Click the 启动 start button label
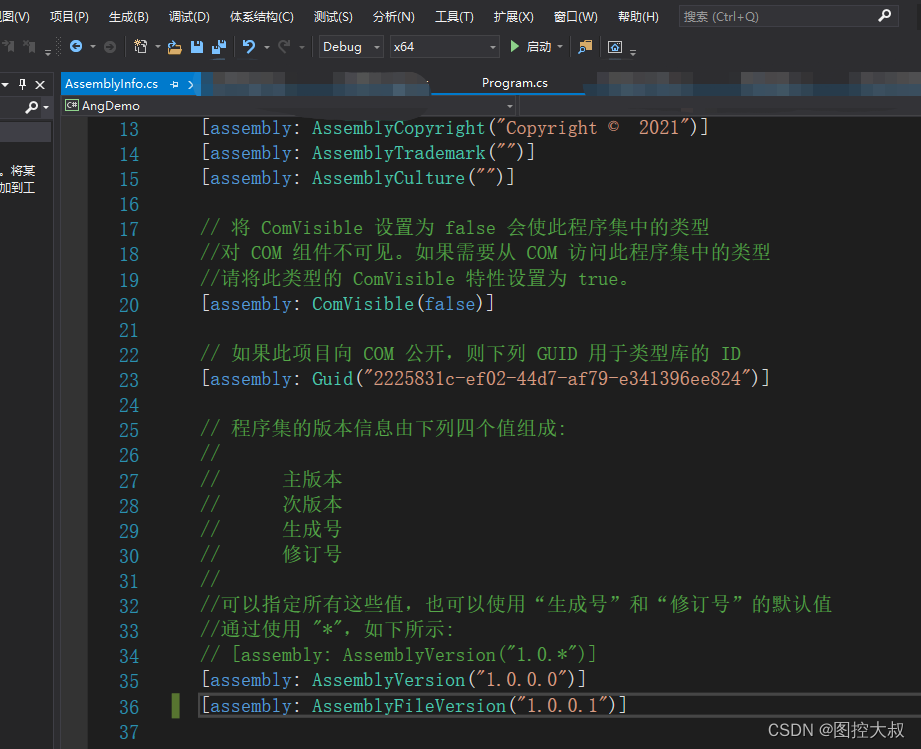Image resolution: width=921 pixels, height=749 pixels. pos(539,47)
